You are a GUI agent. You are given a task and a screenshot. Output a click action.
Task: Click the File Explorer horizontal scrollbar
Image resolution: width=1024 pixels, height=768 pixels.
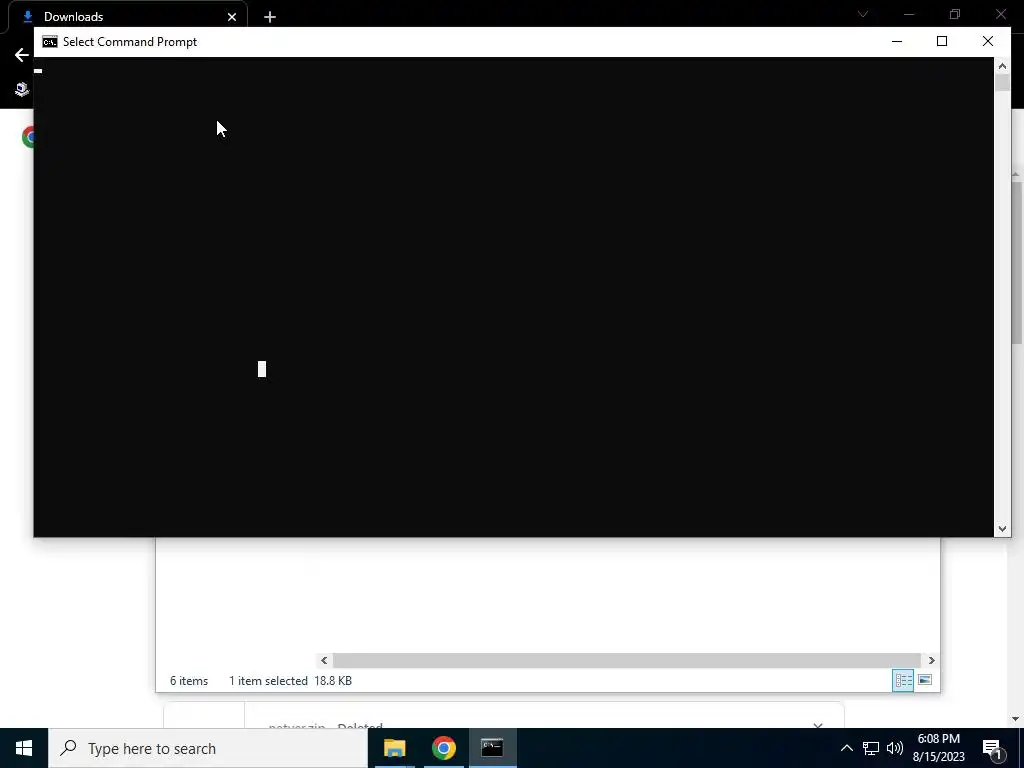(627, 660)
